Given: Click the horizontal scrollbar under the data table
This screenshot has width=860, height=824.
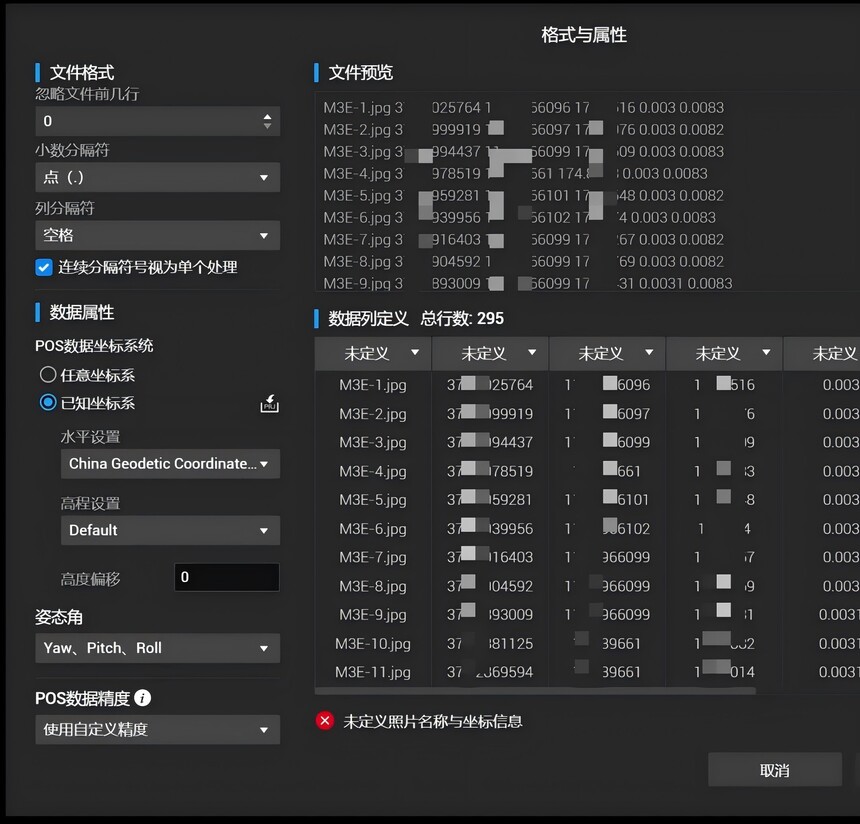Looking at the screenshot, I should 535,691.
